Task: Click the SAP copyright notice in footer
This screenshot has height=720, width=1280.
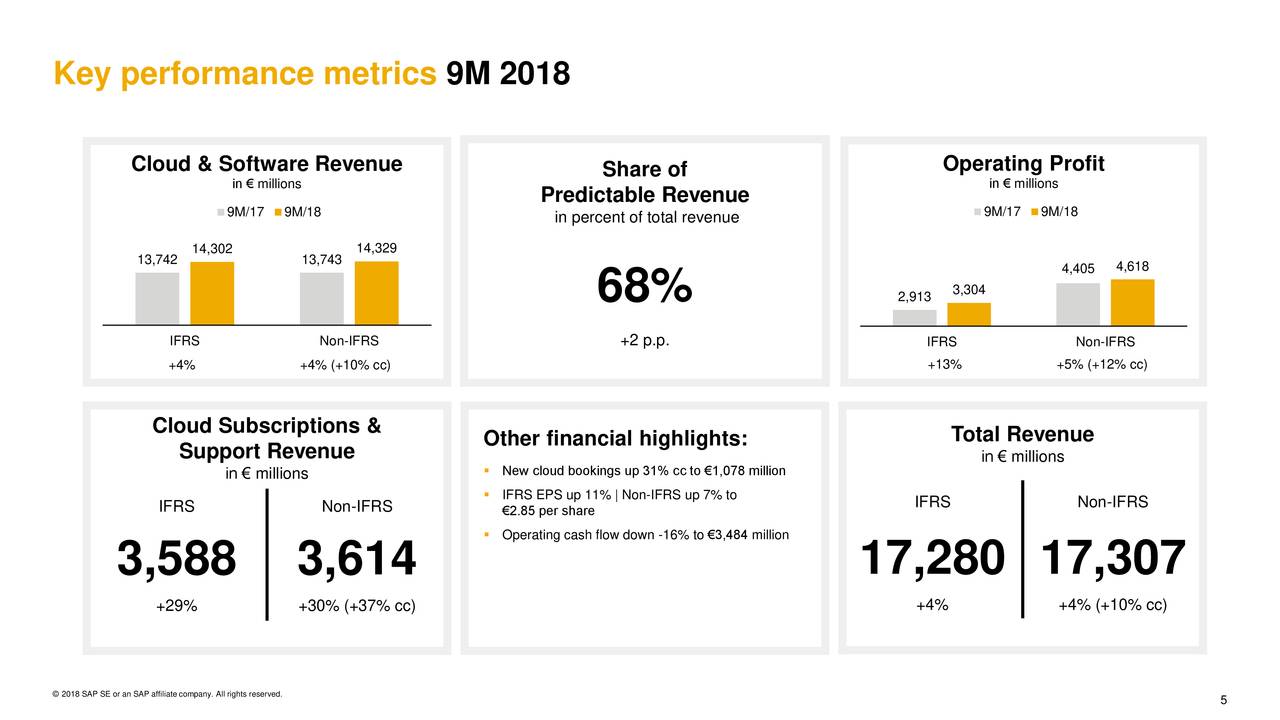Action: coord(167,694)
